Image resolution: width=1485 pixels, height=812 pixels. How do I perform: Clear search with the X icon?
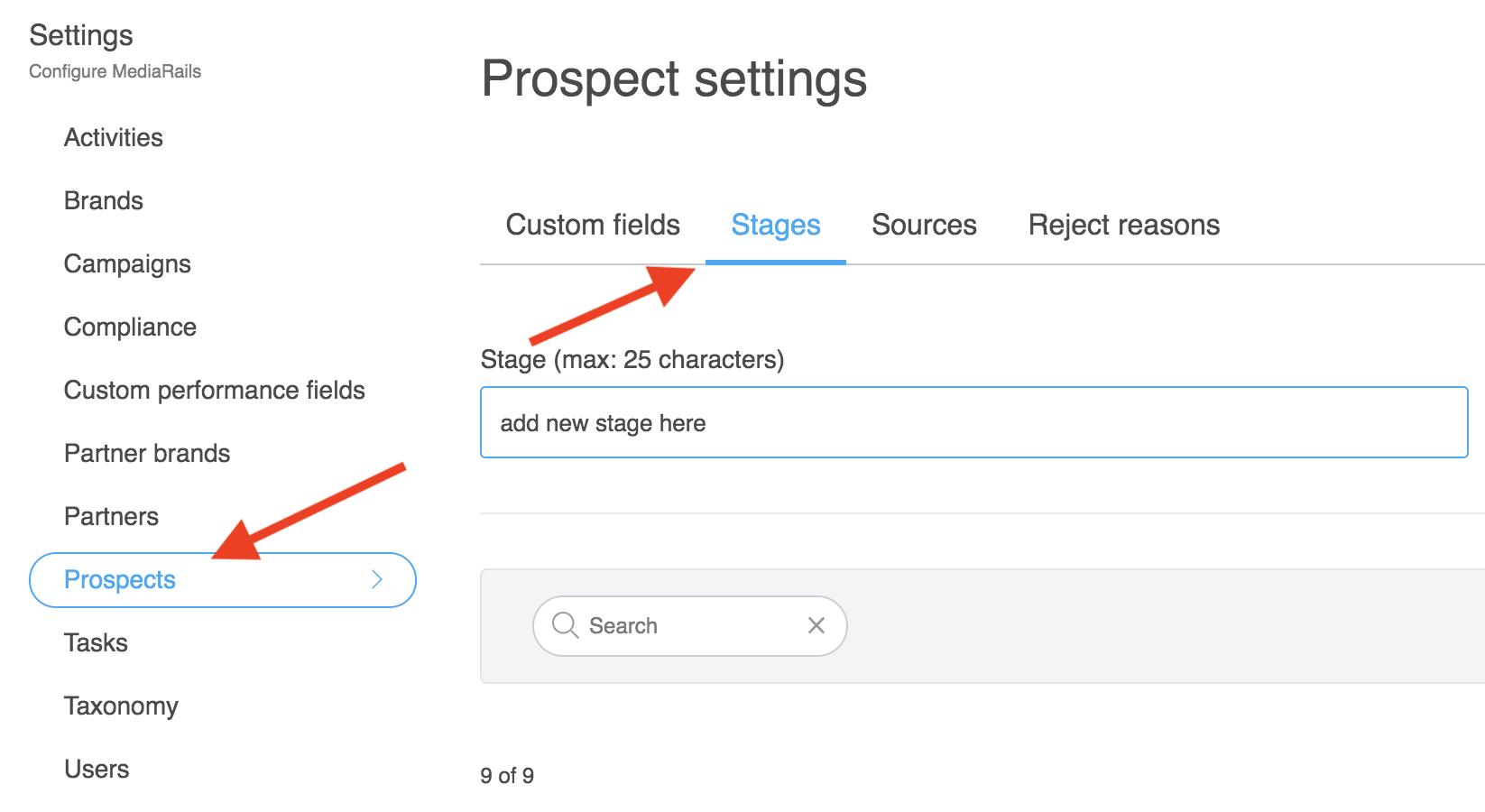(x=816, y=625)
